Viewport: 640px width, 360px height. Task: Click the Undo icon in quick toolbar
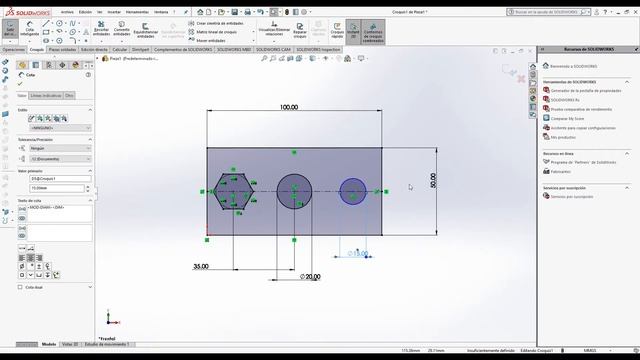[x=260, y=12]
